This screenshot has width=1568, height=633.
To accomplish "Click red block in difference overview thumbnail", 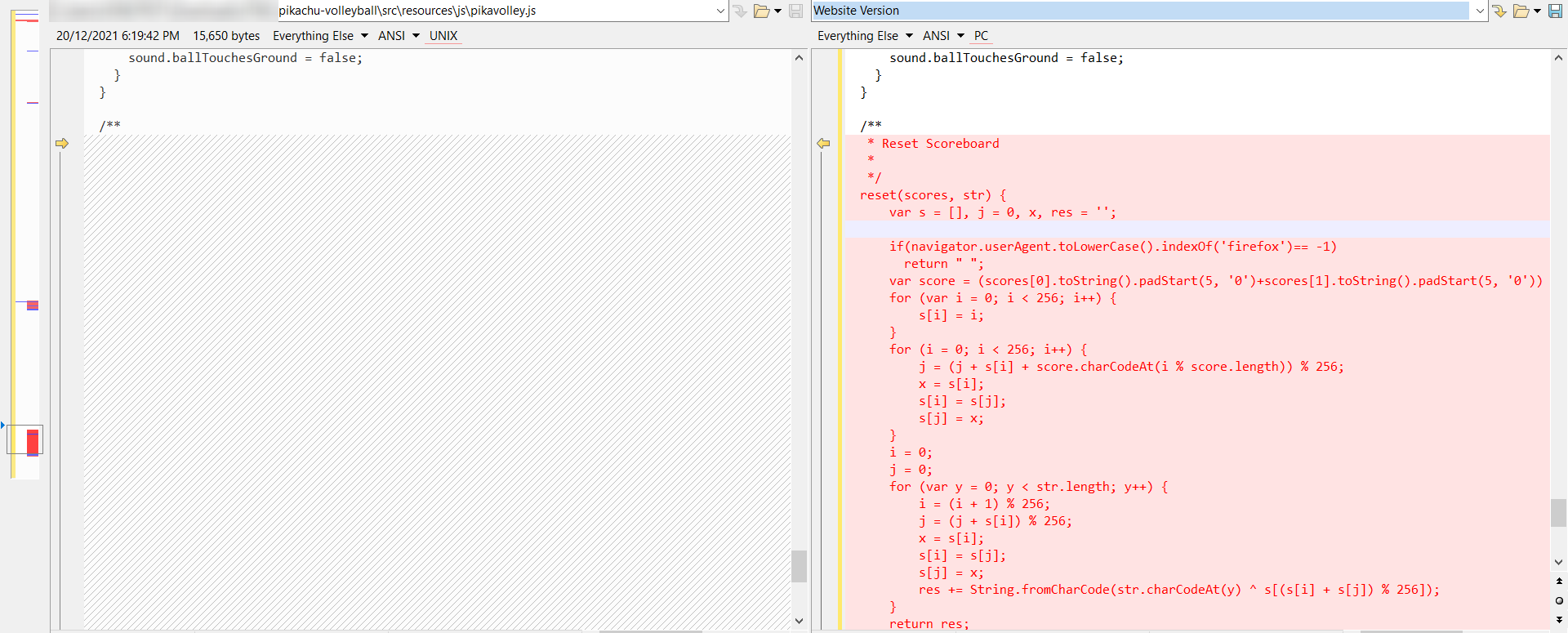I will (33, 442).
